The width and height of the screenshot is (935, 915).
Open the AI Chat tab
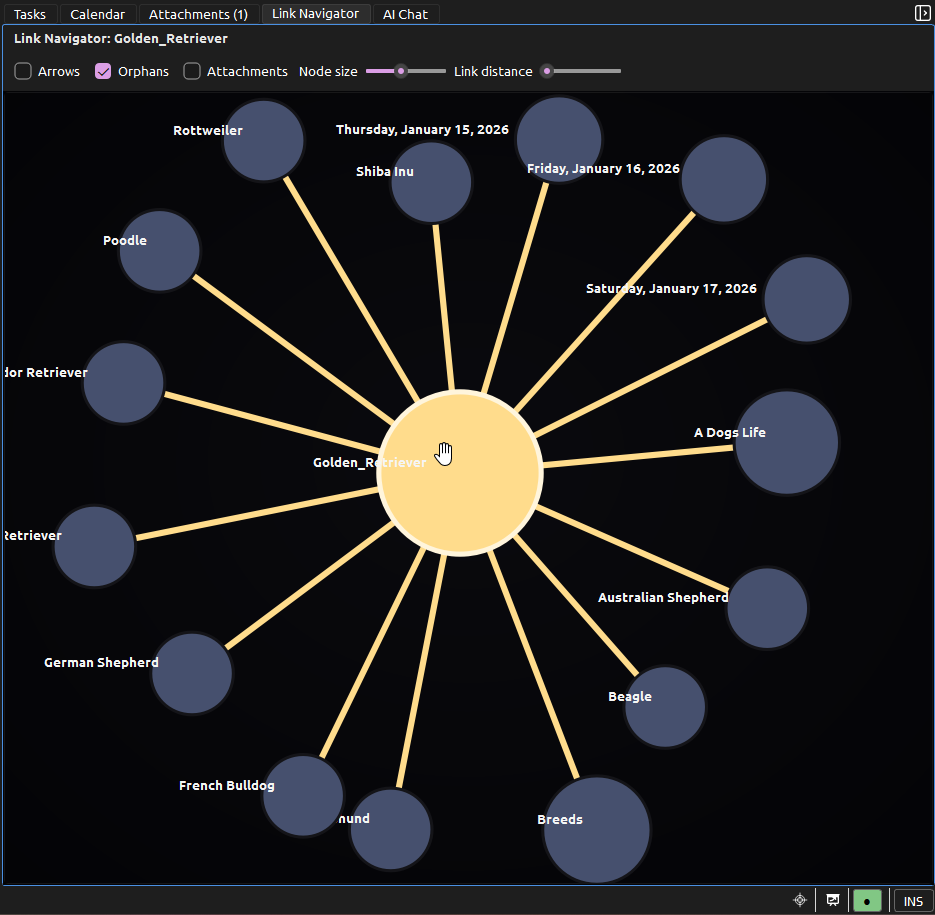click(406, 13)
